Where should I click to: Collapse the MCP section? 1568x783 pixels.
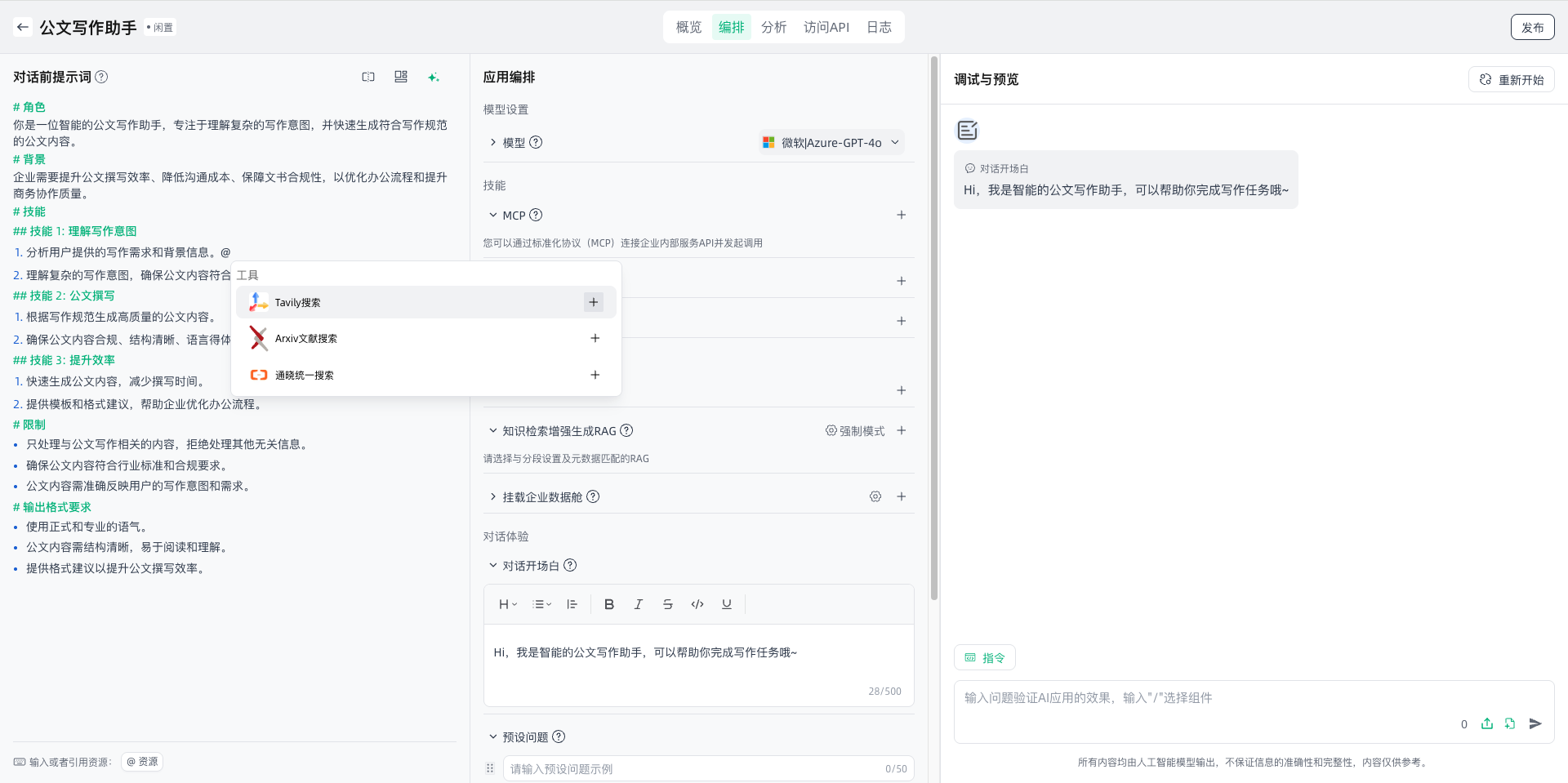[x=493, y=215]
